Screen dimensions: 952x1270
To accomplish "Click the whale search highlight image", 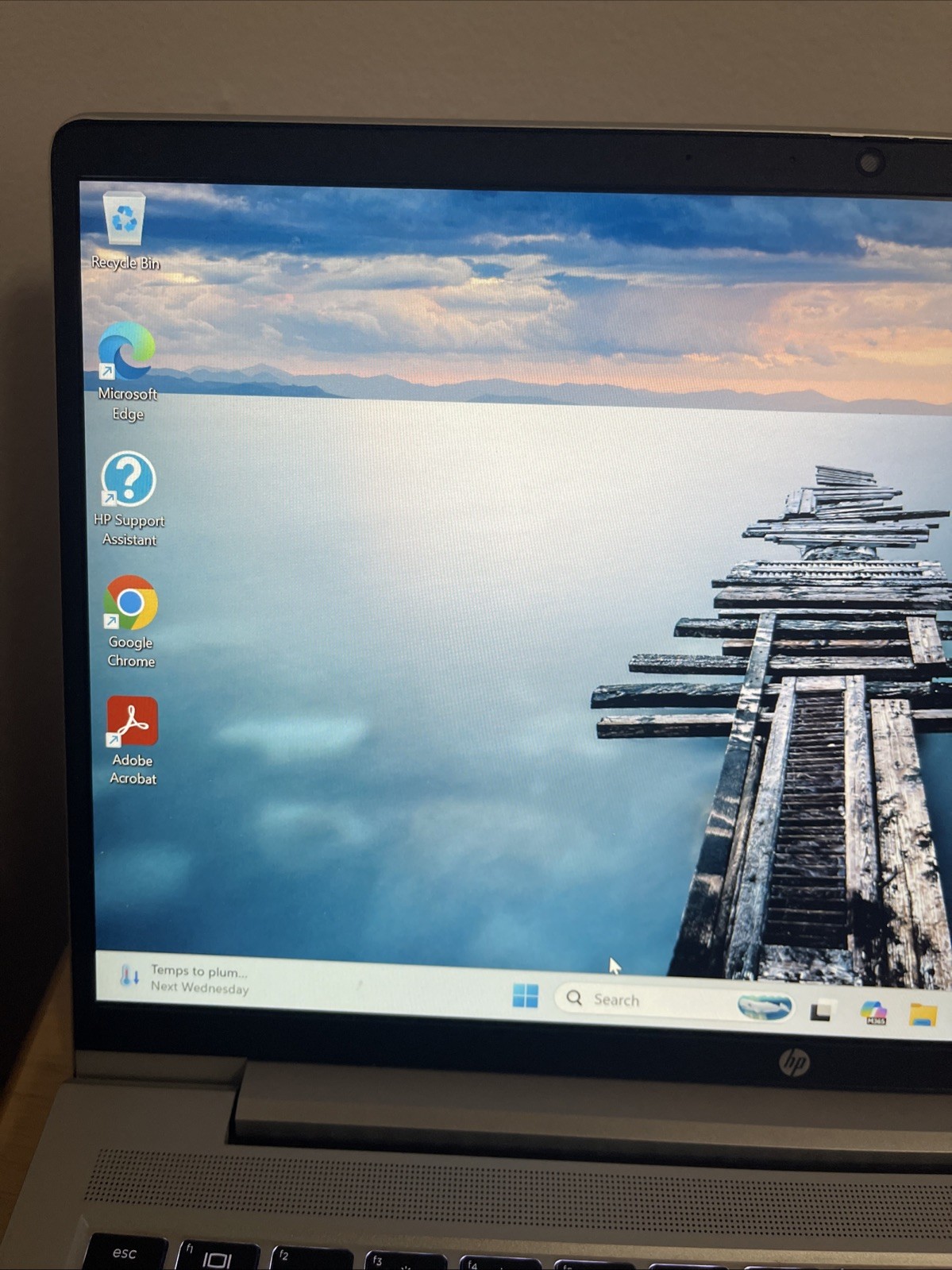I will click(764, 1007).
